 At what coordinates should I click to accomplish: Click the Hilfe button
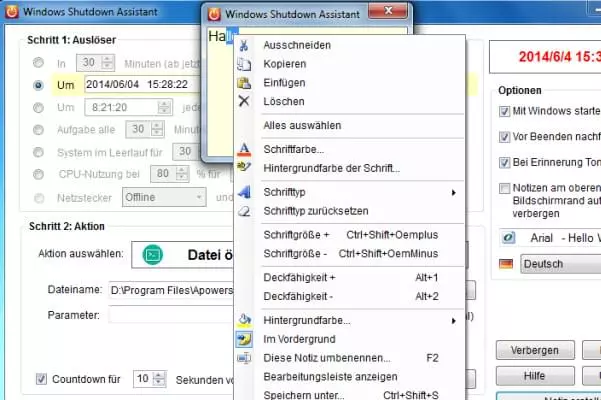coord(535,376)
